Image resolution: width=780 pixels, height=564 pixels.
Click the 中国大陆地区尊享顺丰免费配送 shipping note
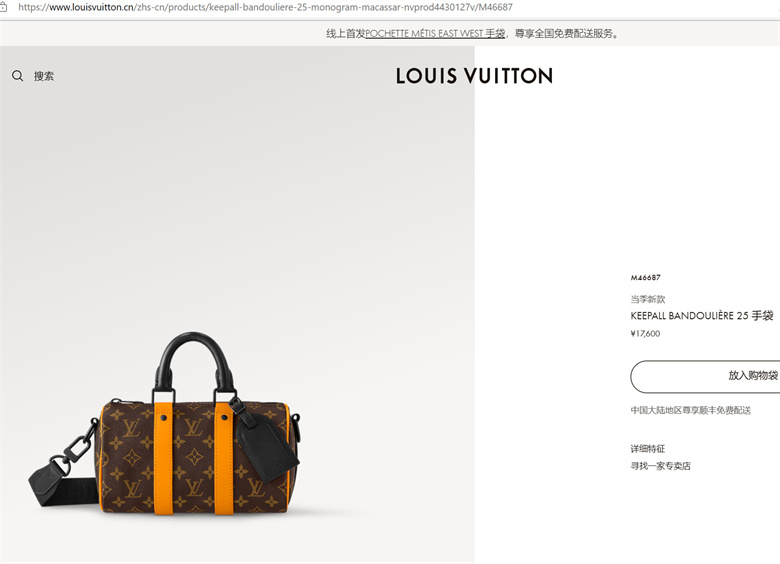click(x=690, y=410)
